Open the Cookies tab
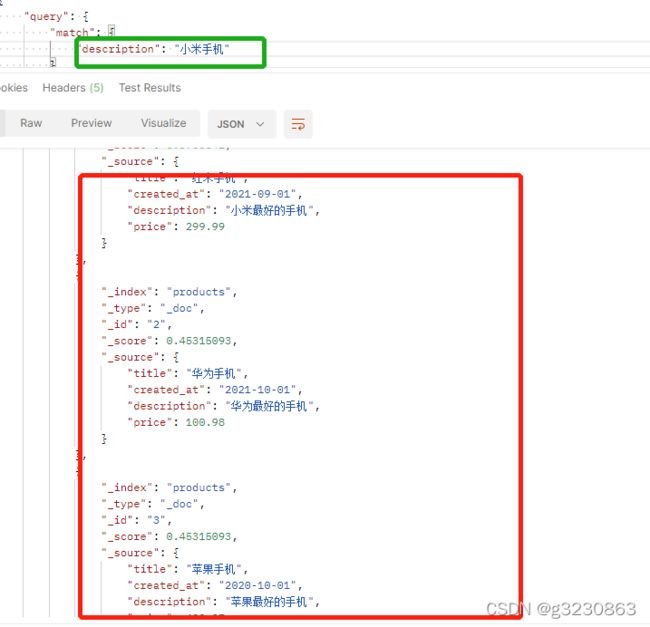Image resolution: width=650 pixels, height=627 pixels. pos(14,88)
